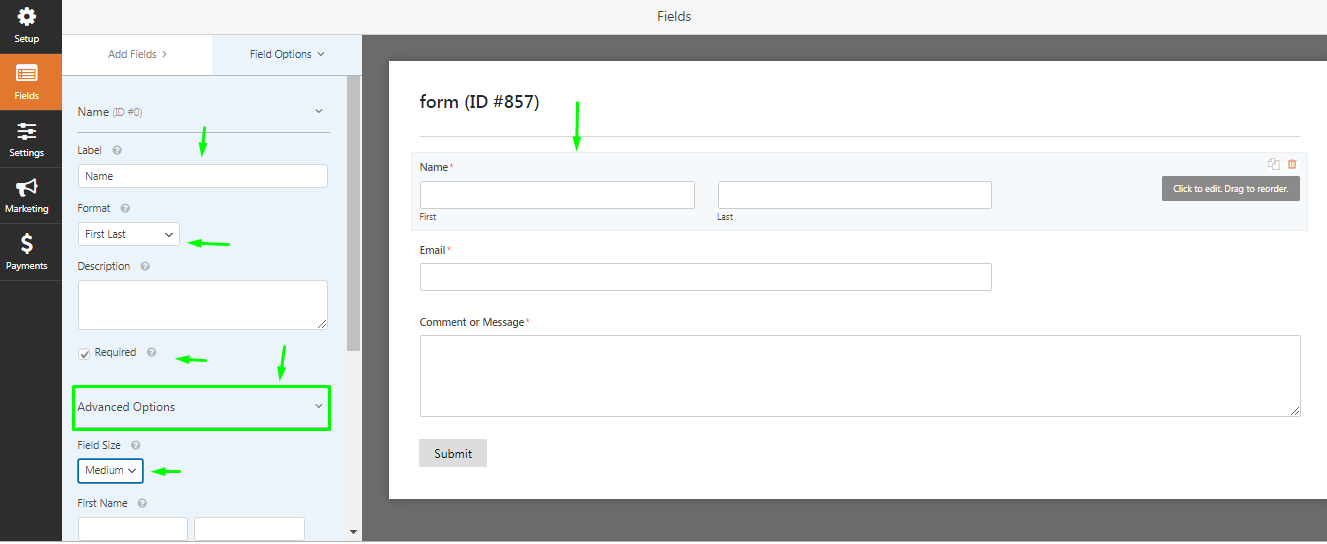Screen dimensions: 1327x544
Task: Click help icon next to Description
Action: click(145, 266)
